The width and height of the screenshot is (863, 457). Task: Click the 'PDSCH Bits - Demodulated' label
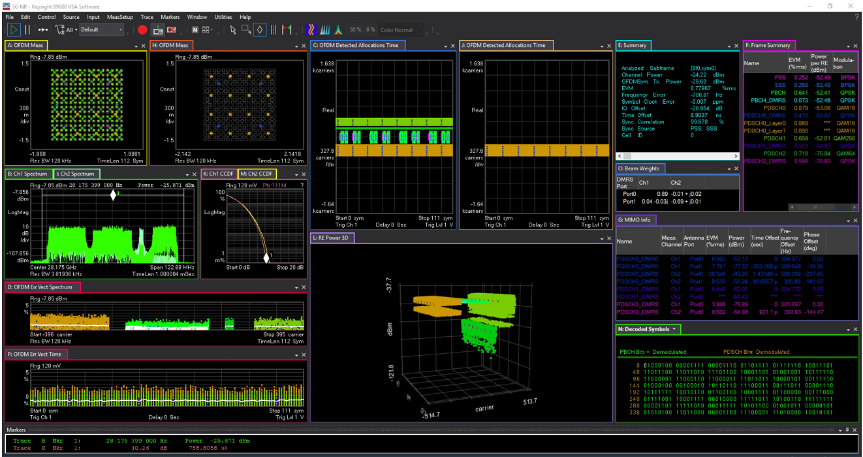[756, 351]
